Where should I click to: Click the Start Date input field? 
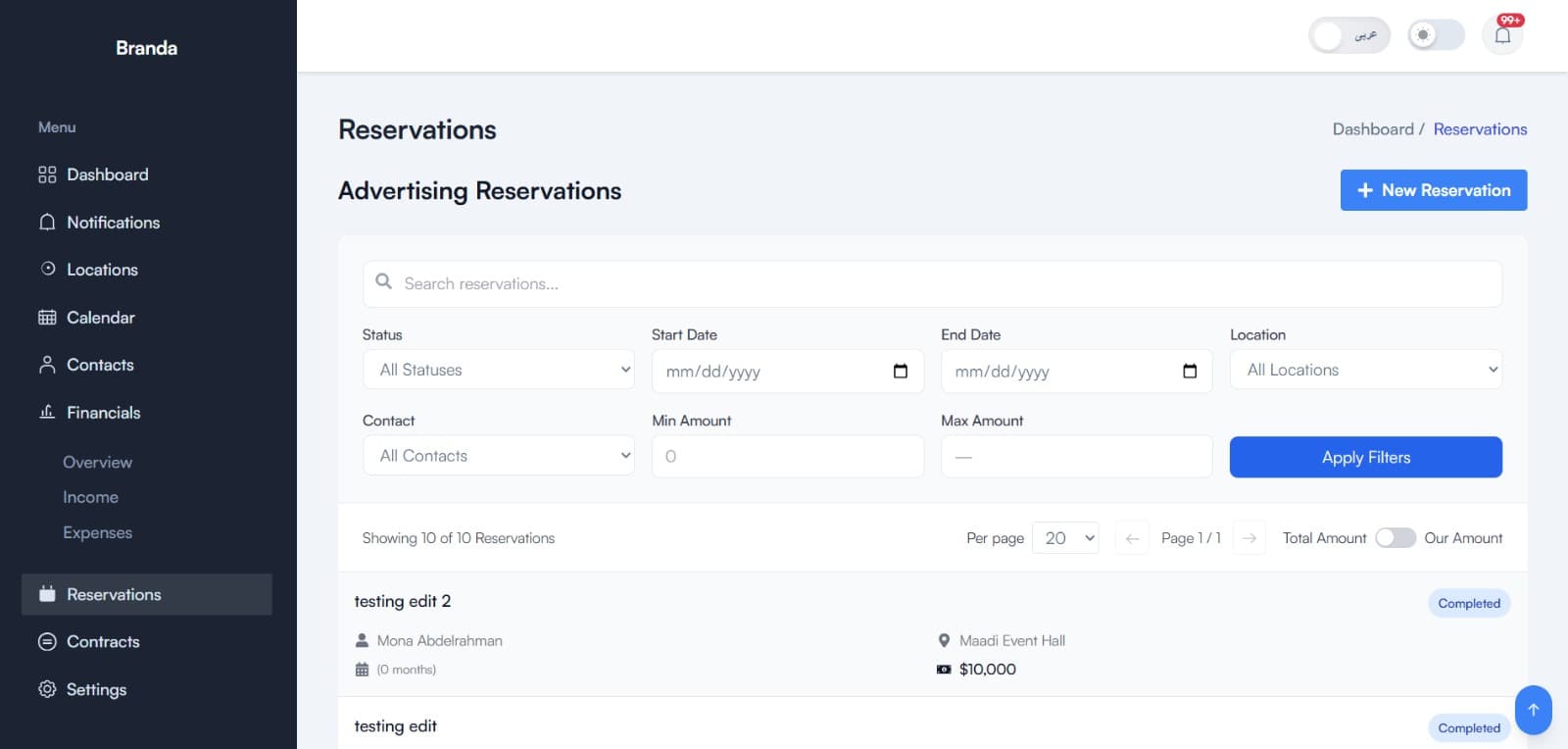tap(788, 371)
